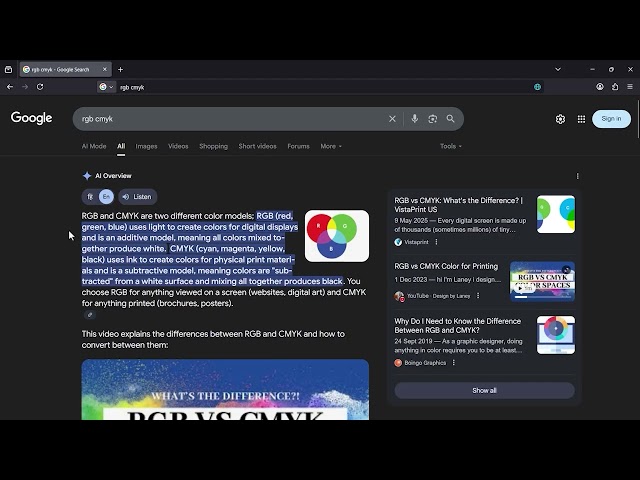The width and height of the screenshot is (640, 480).
Task: Open the Google apps grid
Action: click(581, 119)
